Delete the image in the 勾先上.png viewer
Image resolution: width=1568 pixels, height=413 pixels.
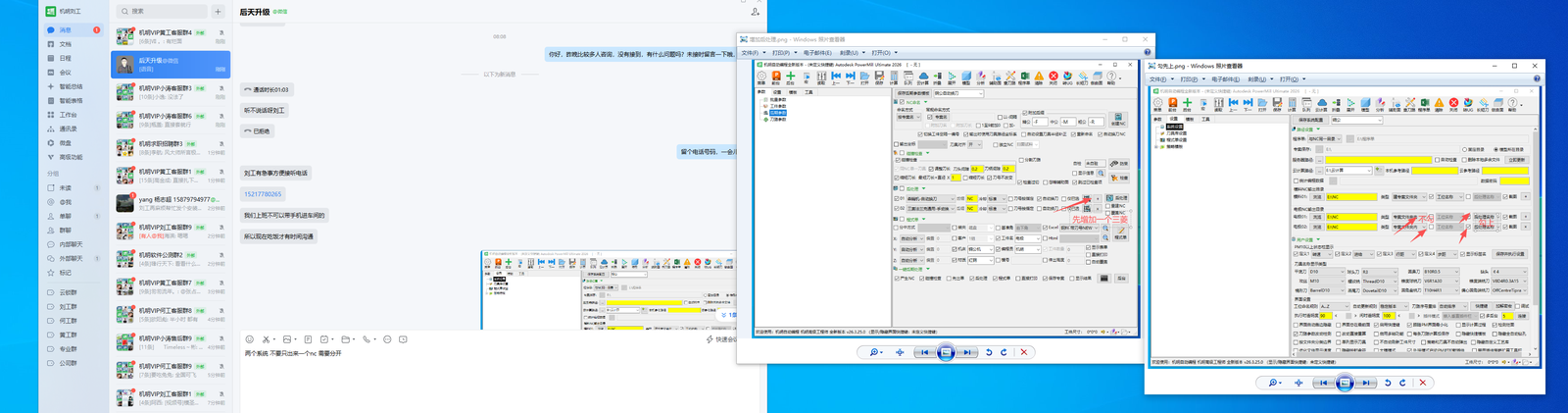click(x=1423, y=383)
